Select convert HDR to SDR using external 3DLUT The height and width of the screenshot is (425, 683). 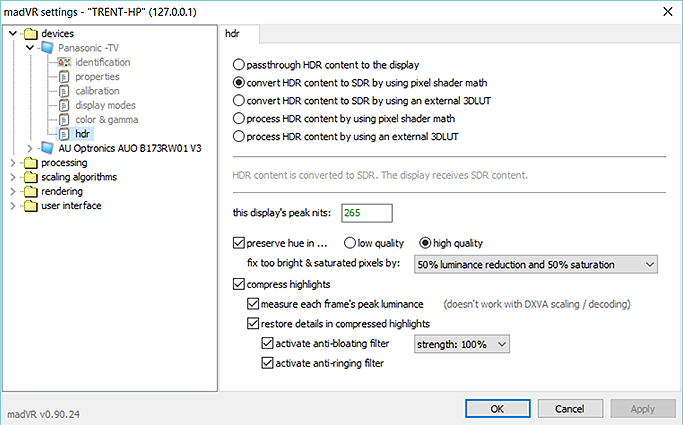coord(239,101)
